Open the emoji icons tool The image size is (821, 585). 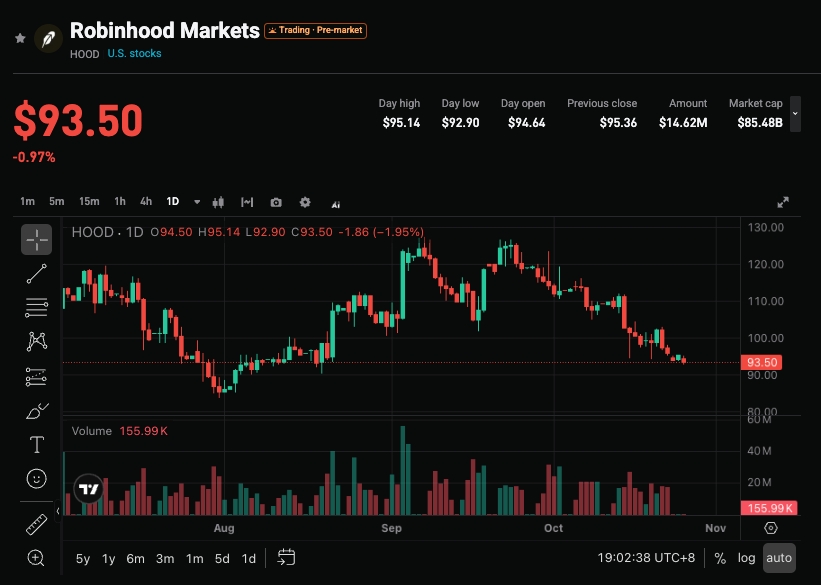pos(37,478)
